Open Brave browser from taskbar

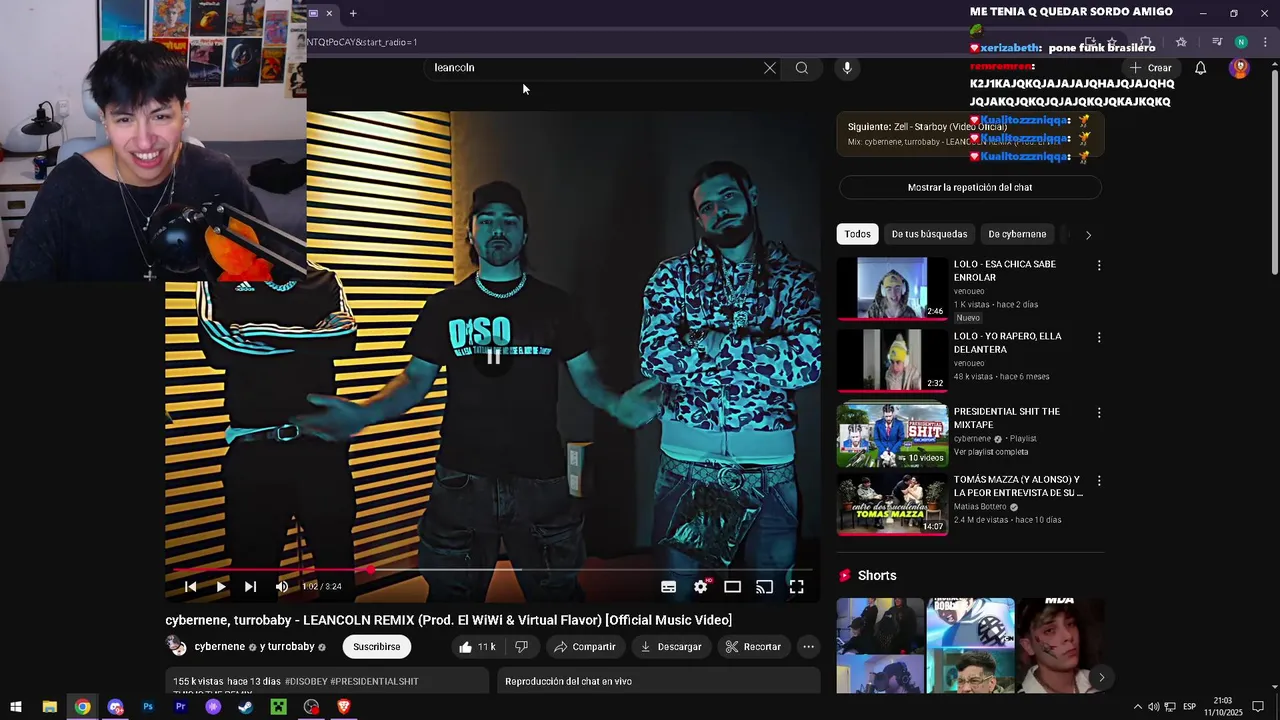(344, 707)
